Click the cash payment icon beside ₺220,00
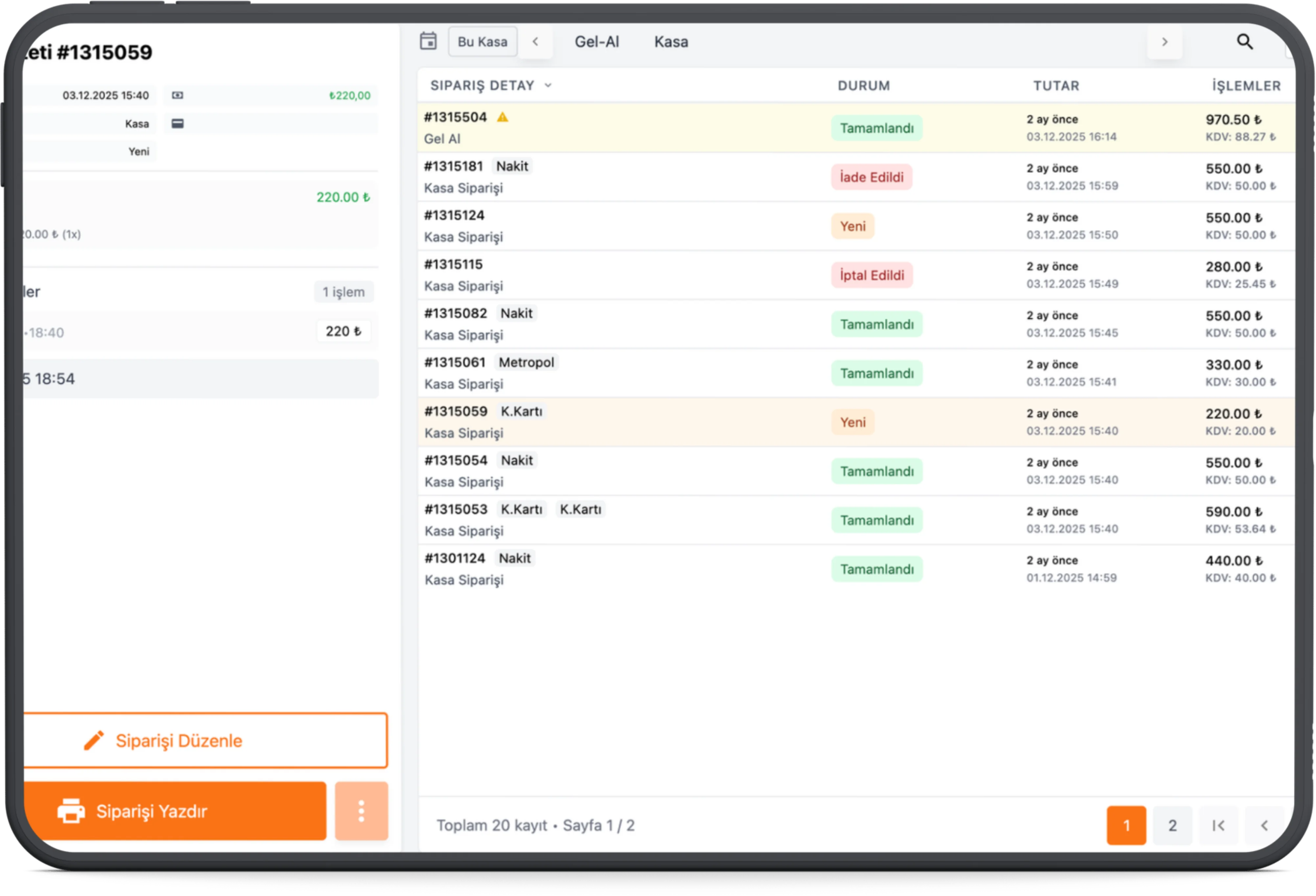 pyautogui.click(x=177, y=95)
